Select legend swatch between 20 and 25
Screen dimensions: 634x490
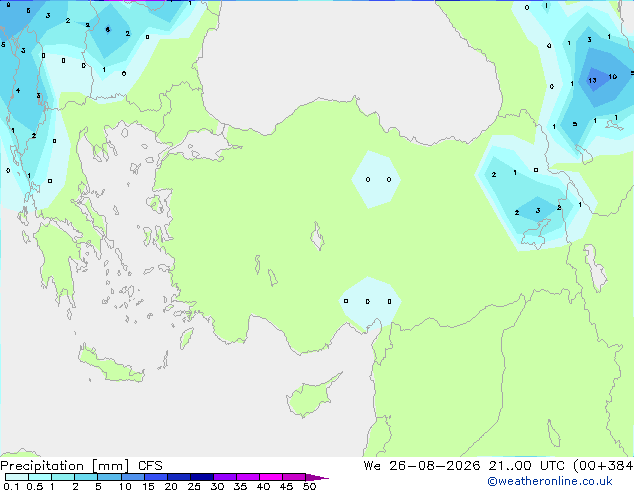[x=179, y=477]
